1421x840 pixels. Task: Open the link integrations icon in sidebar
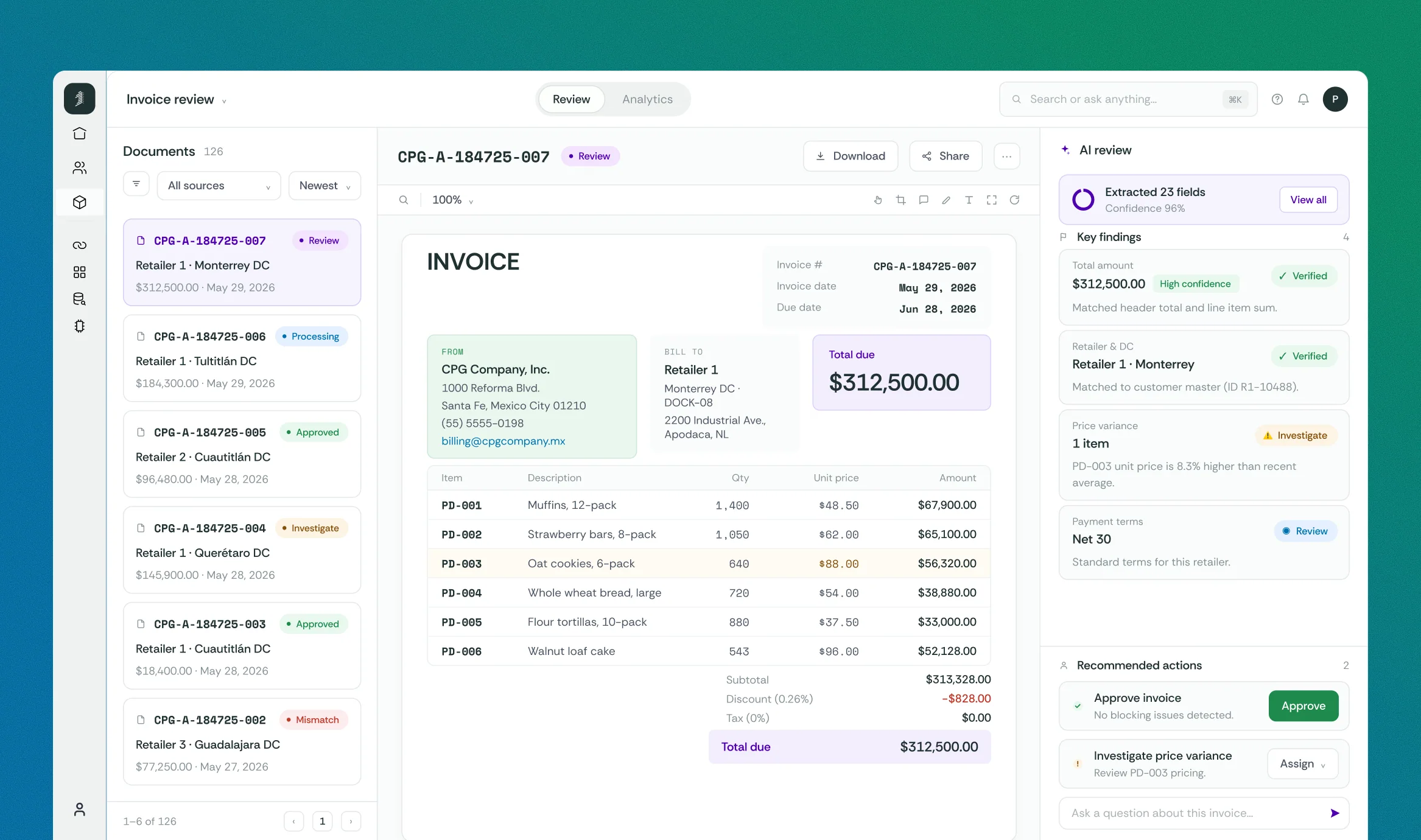tap(79, 245)
